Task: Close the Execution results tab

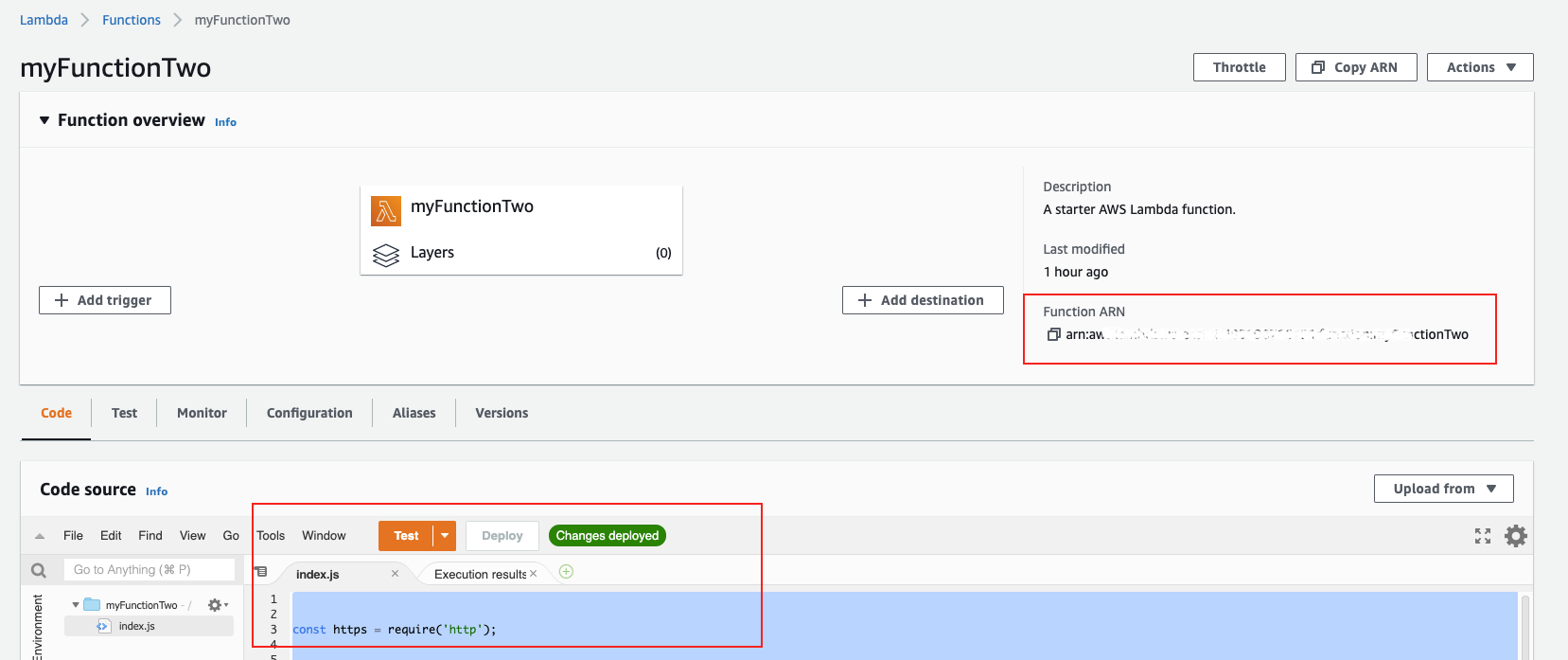Action: pos(534,574)
